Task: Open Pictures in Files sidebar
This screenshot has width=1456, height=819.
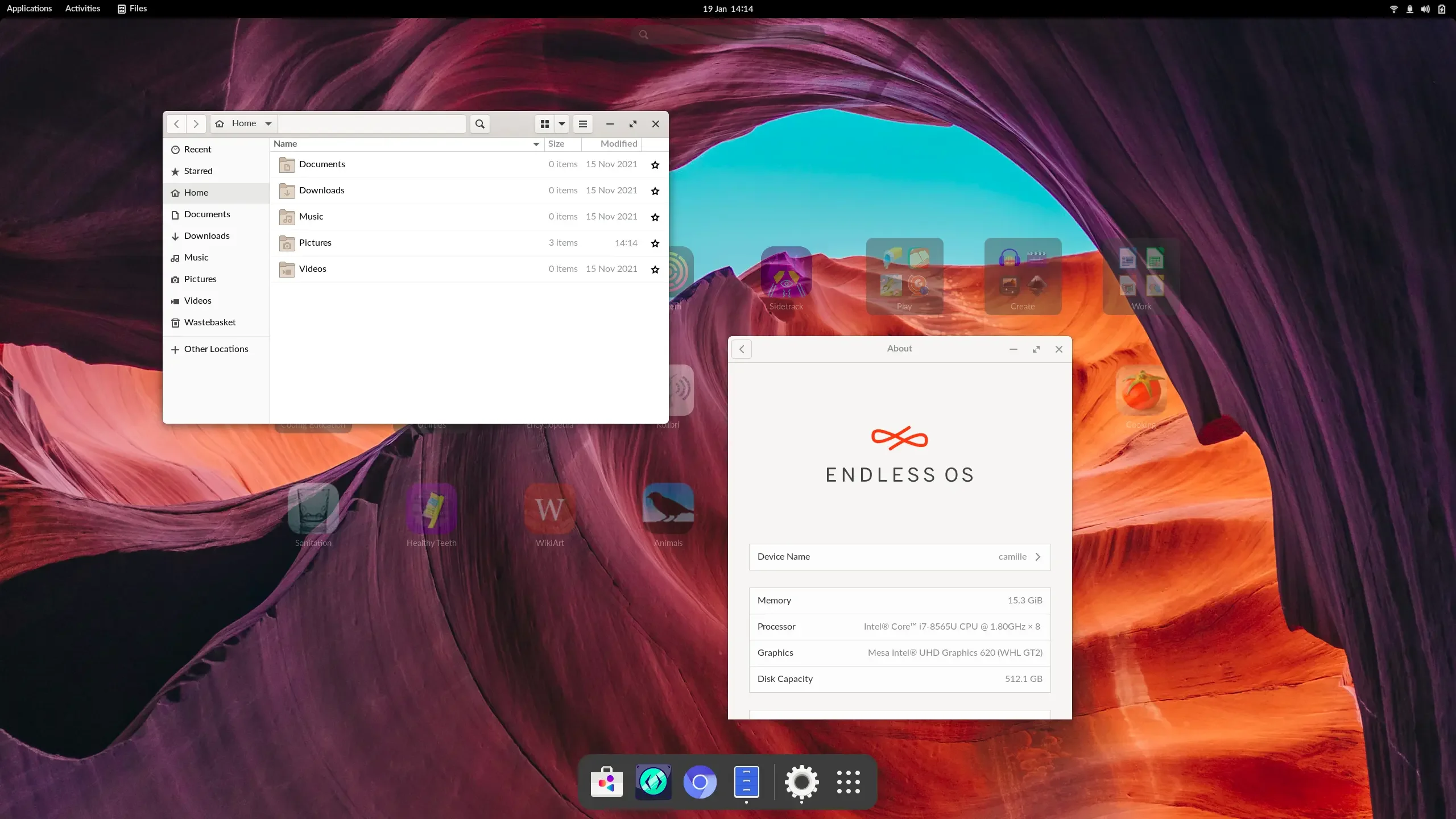Action: tap(216, 279)
